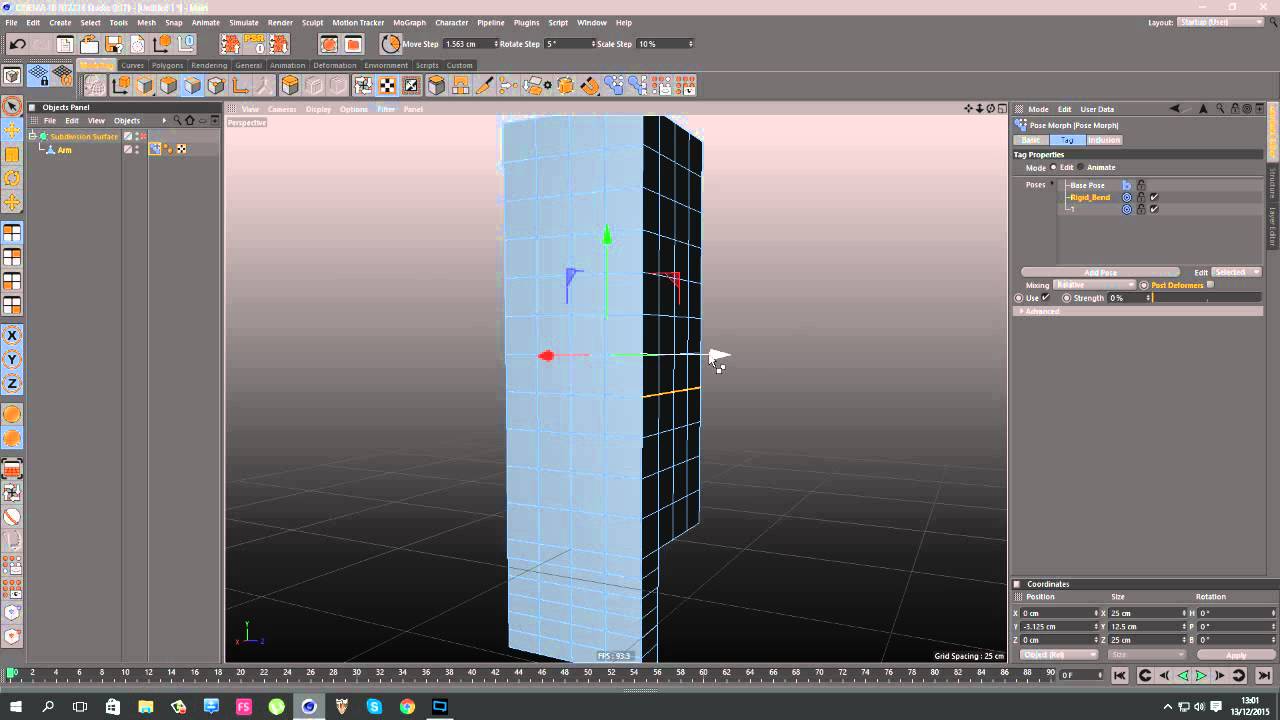
Task: Toggle the Use checkbox
Action: point(1046,298)
